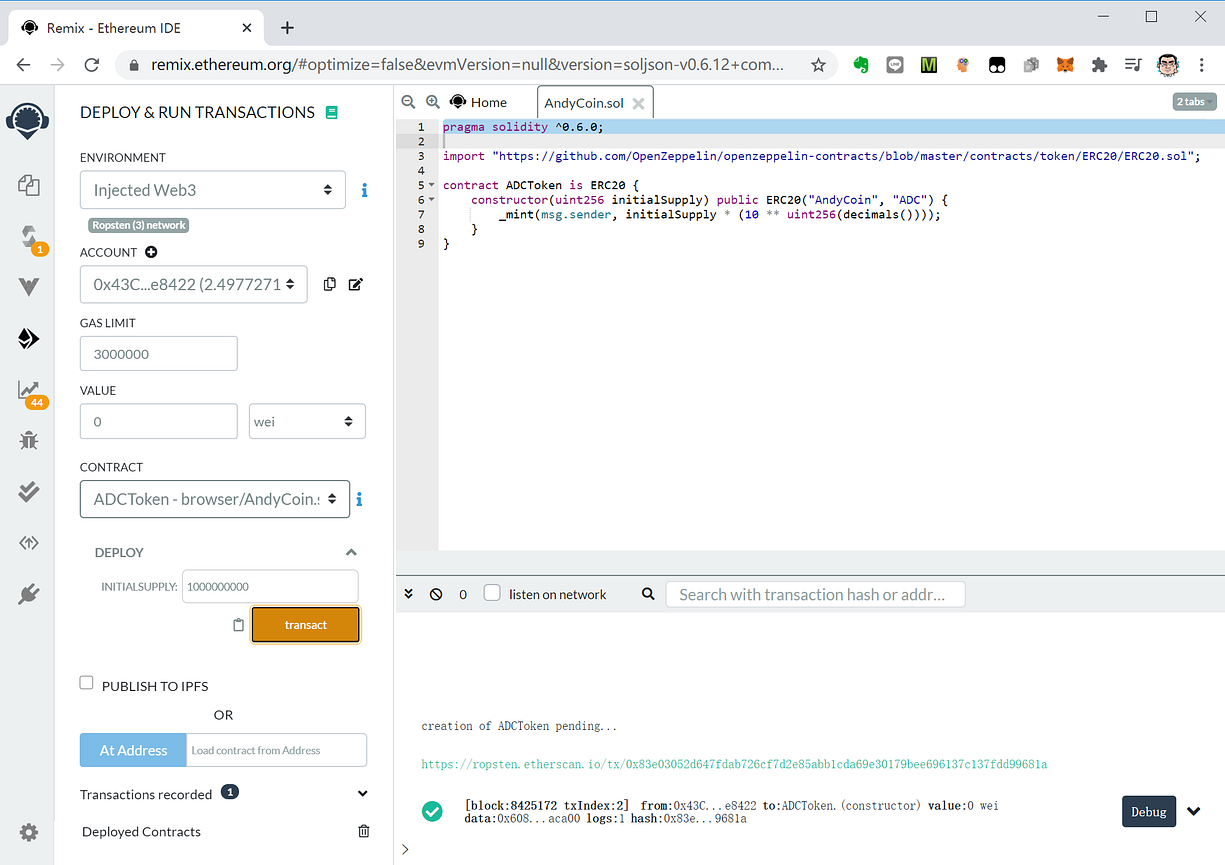Fold constructor code block arrow
Screen dimensions: 1225x865
tap(431, 200)
